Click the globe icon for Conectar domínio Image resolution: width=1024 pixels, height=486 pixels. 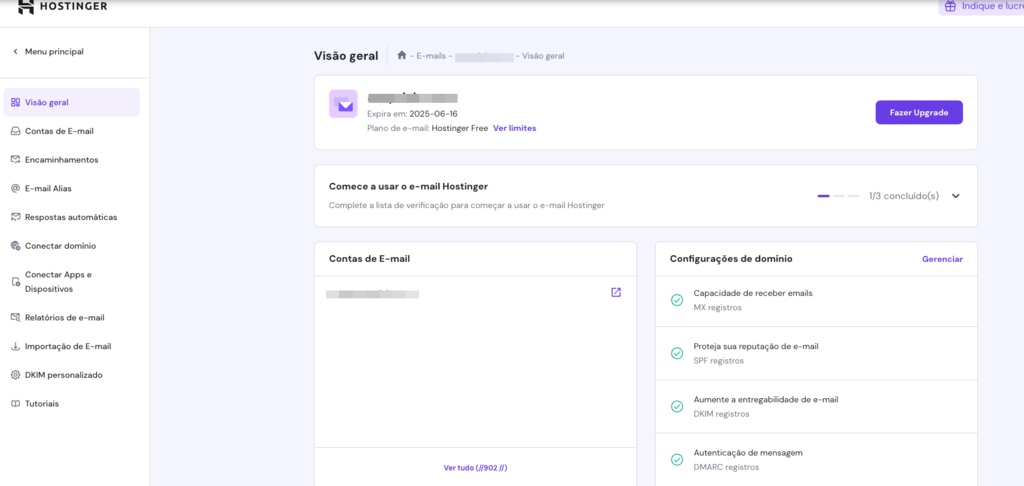16,246
